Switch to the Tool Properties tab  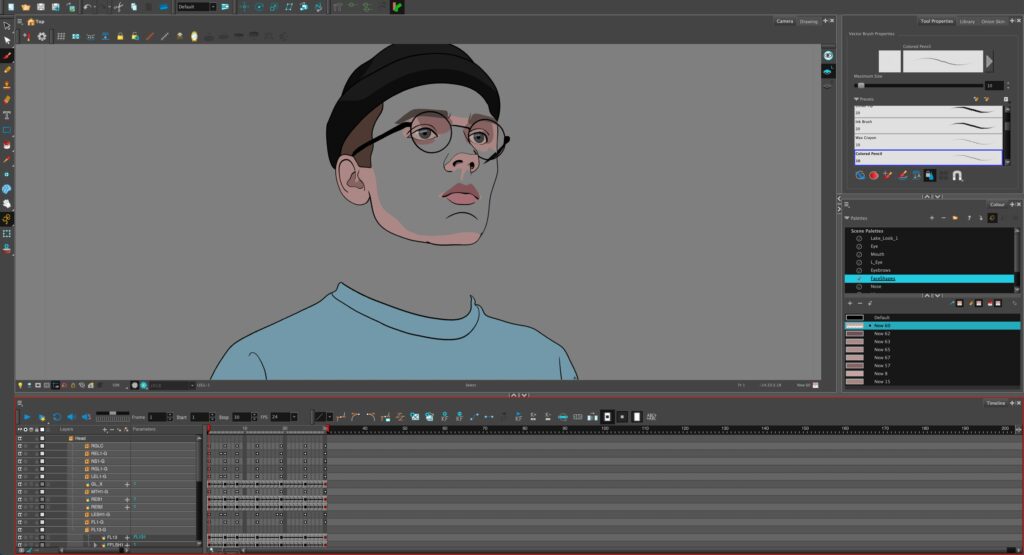(936, 21)
